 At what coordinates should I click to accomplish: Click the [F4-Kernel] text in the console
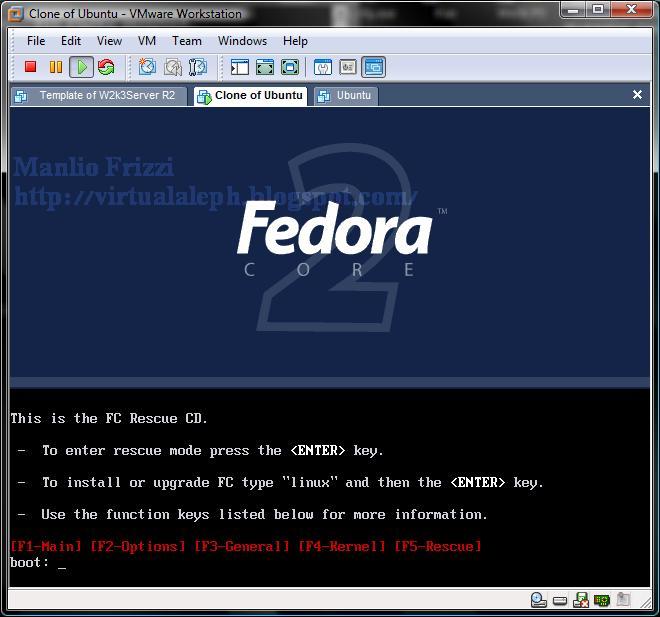pyautogui.click(x=342, y=546)
